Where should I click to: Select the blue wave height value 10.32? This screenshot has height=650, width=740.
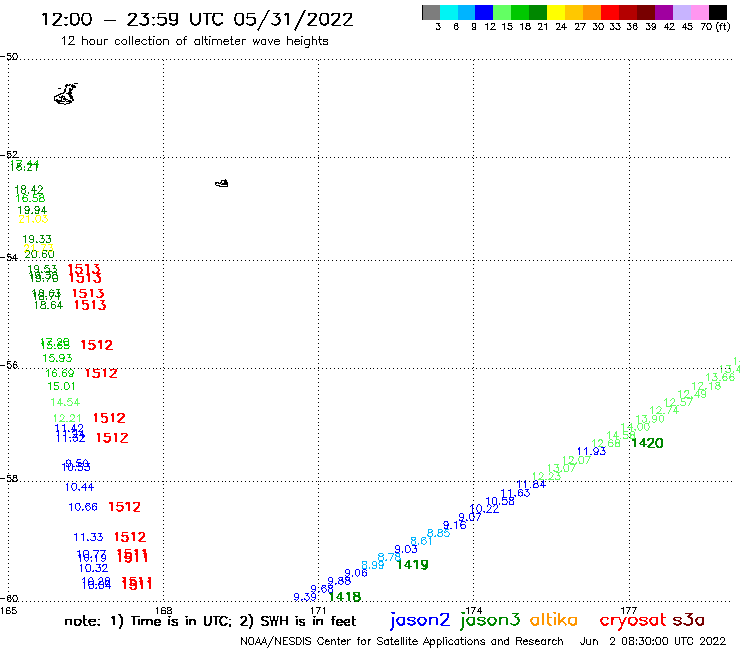93,568
